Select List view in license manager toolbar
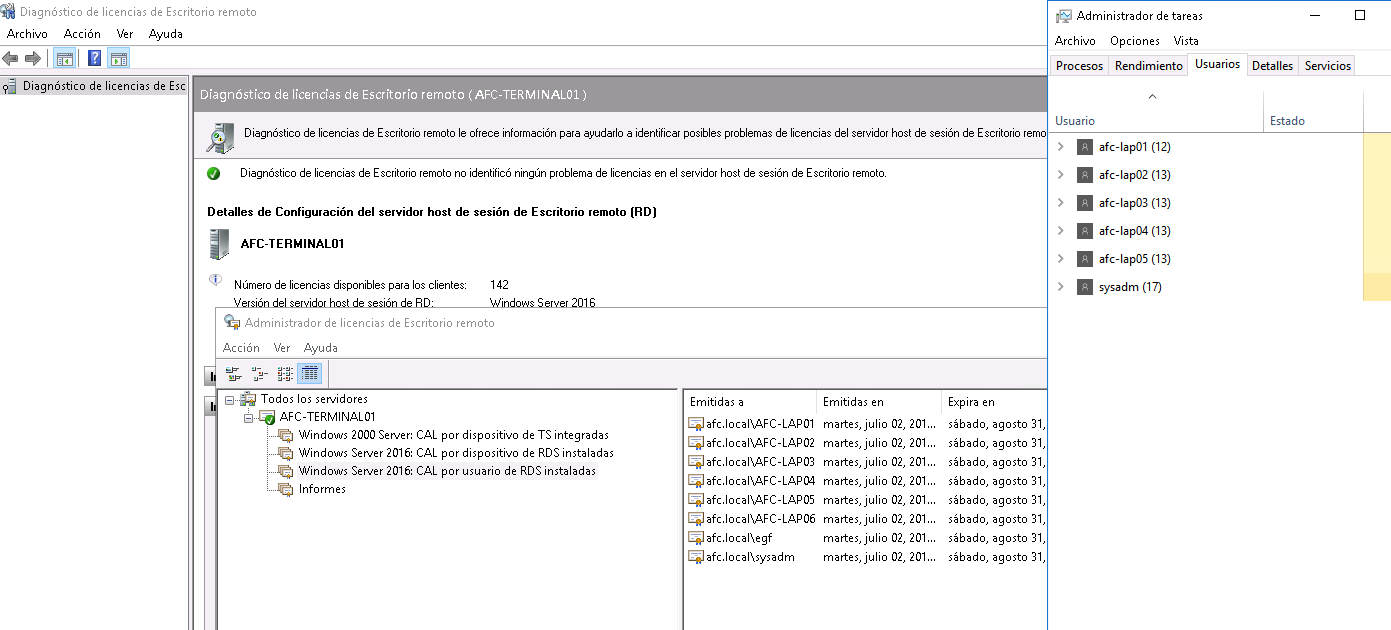The height and width of the screenshot is (630, 1391). [285, 374]
